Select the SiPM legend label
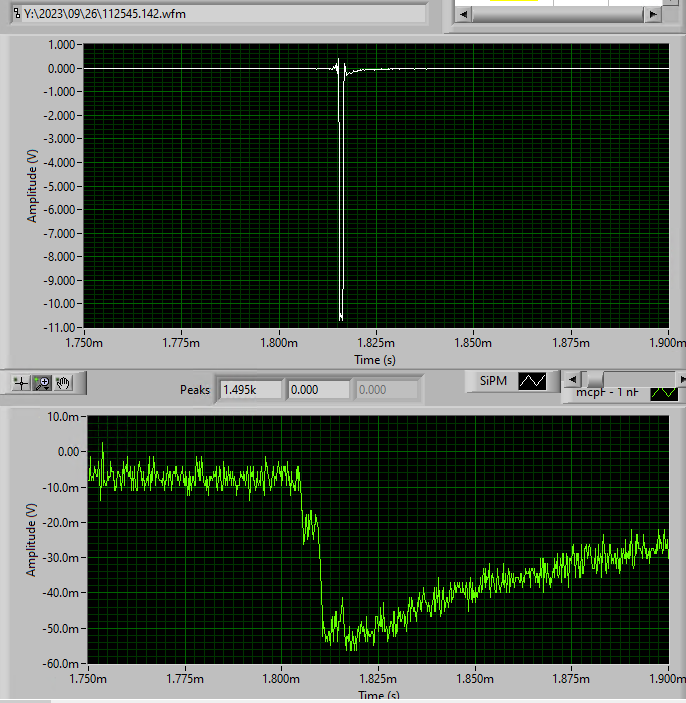 (x=493, y=381)
